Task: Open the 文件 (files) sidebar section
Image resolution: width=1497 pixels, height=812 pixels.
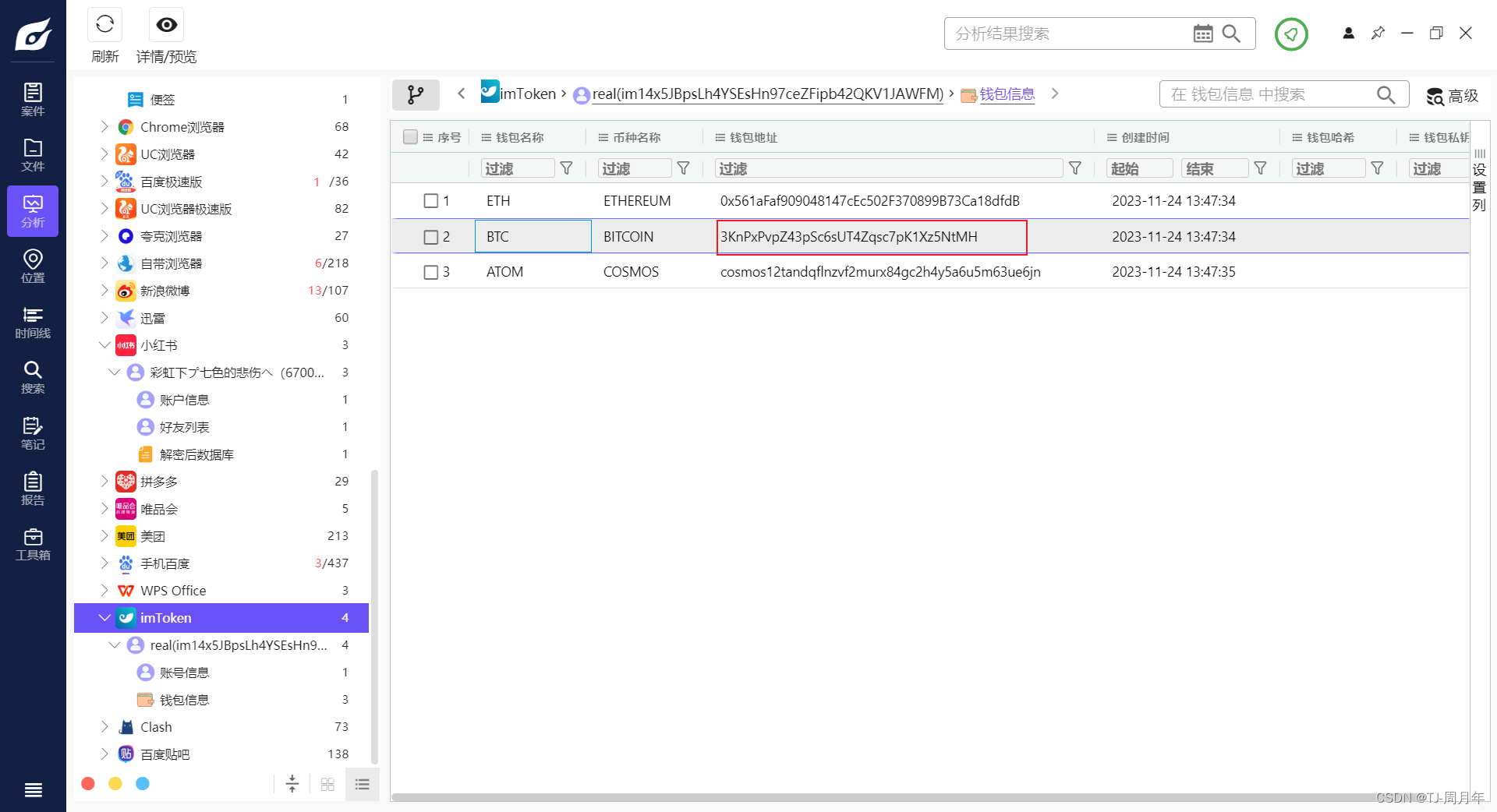Action: coord(33,155)
